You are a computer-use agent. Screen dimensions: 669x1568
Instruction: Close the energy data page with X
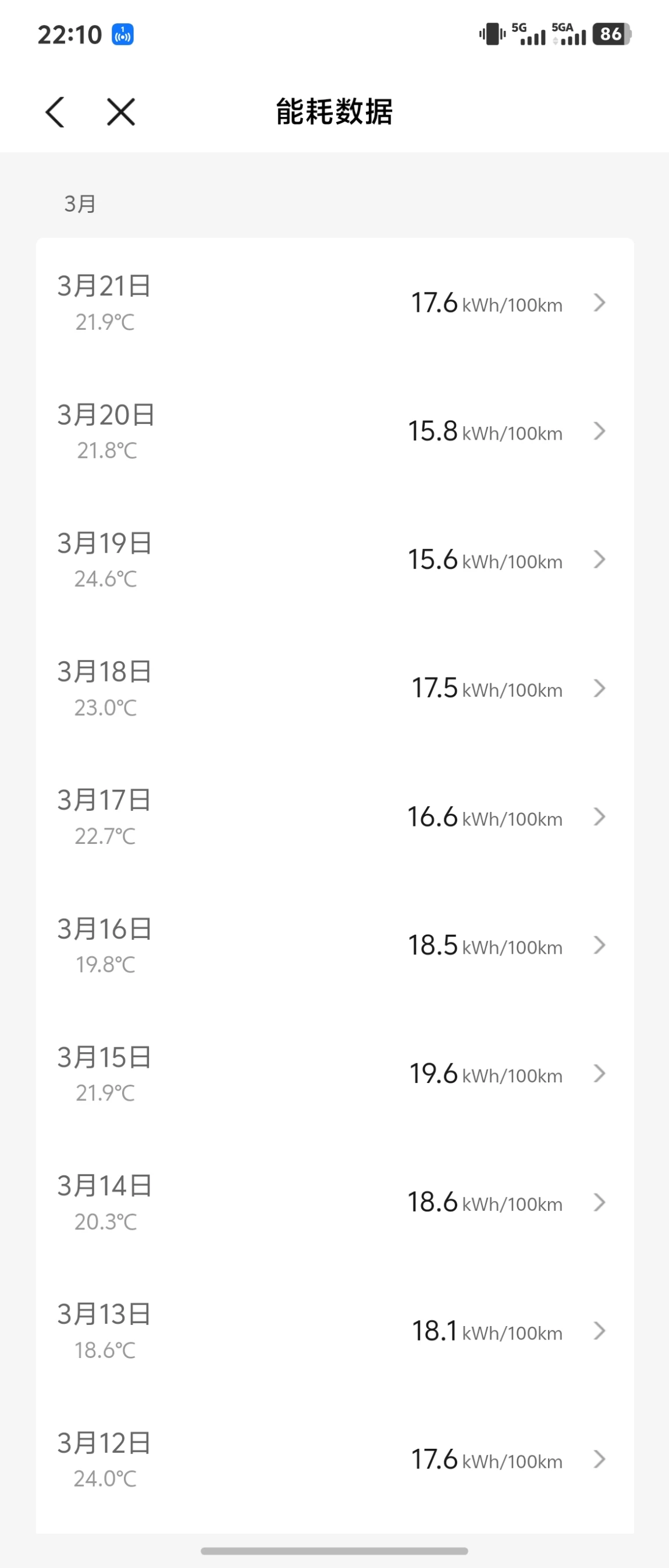[120, 112]
